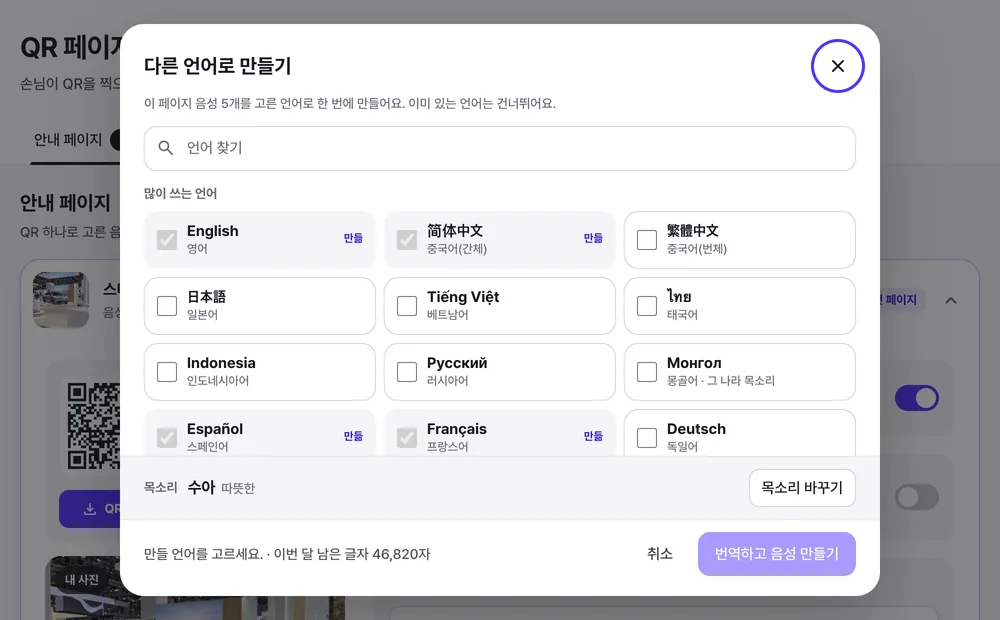The height and width of the screenshot is (620, 1000).
Task: Click the 언어 찾기 search field
Action: (x=499, y=148)
